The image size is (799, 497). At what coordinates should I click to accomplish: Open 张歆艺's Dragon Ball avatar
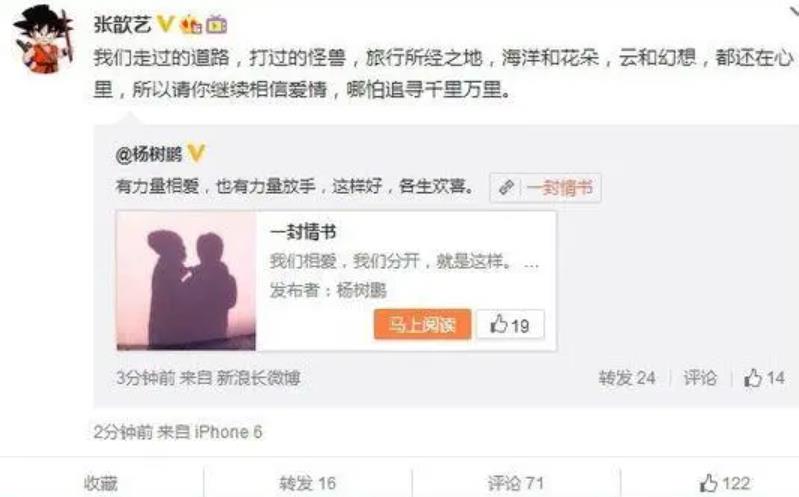[44, 40]
